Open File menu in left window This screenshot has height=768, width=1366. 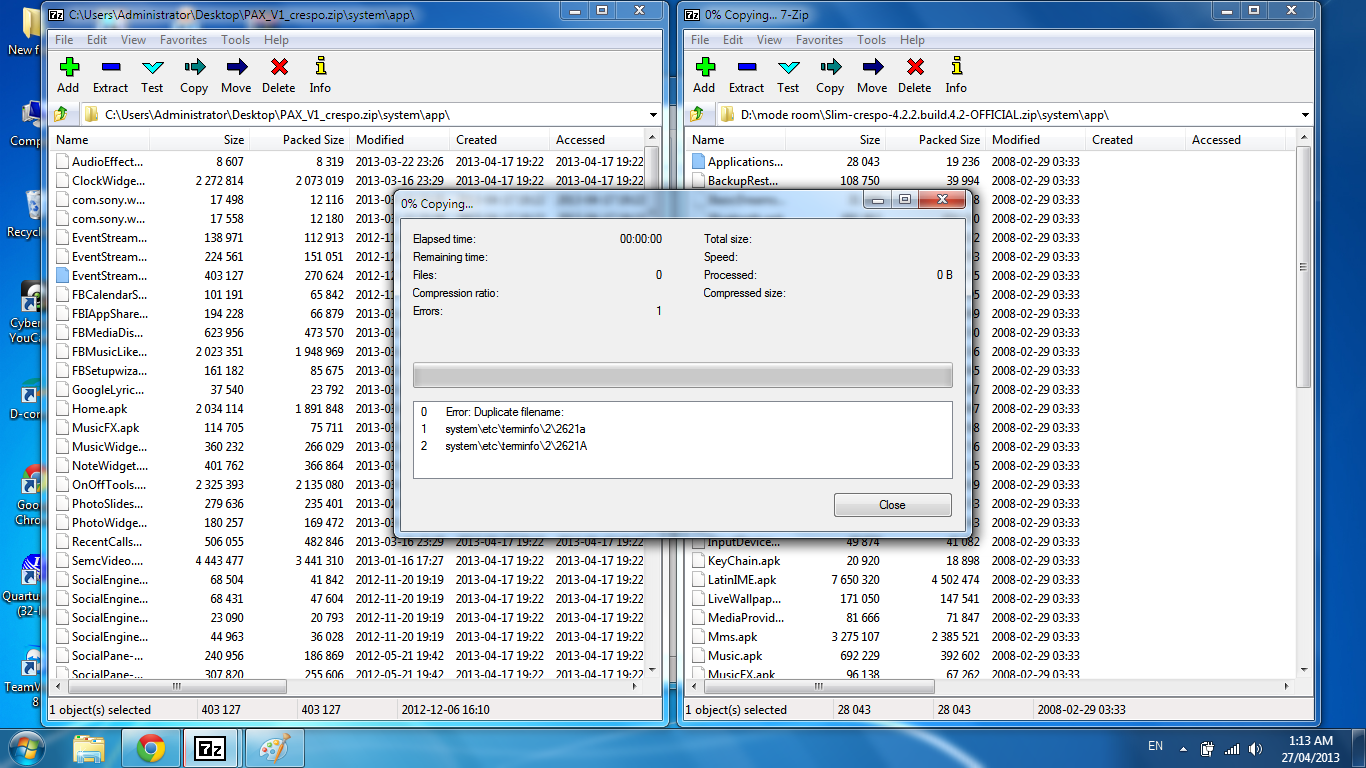tap(64, 40)
